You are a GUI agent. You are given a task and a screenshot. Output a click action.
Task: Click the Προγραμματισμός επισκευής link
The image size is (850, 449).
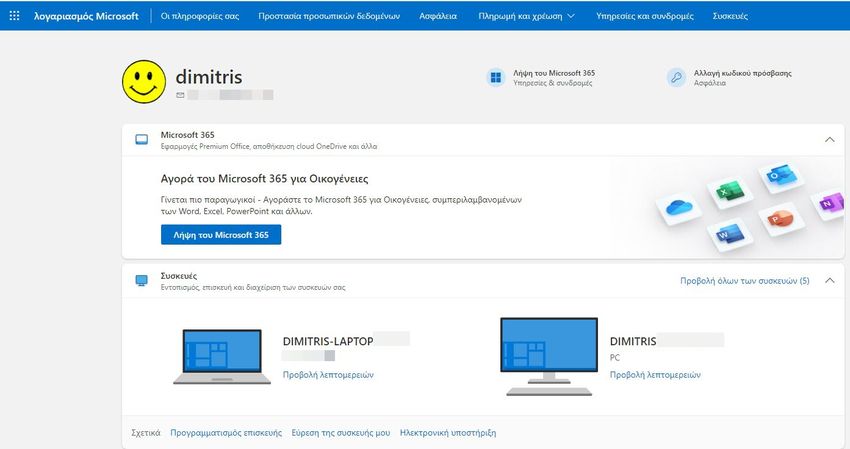226,433
